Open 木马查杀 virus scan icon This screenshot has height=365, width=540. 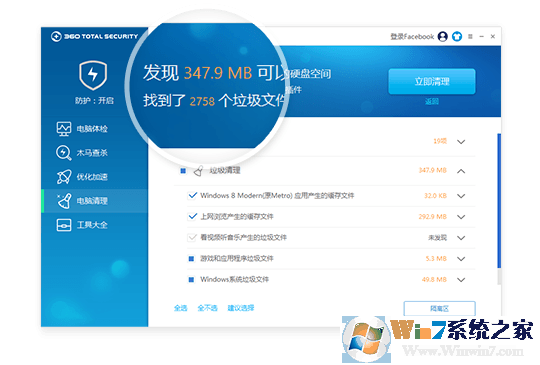(x=64, y=153)
